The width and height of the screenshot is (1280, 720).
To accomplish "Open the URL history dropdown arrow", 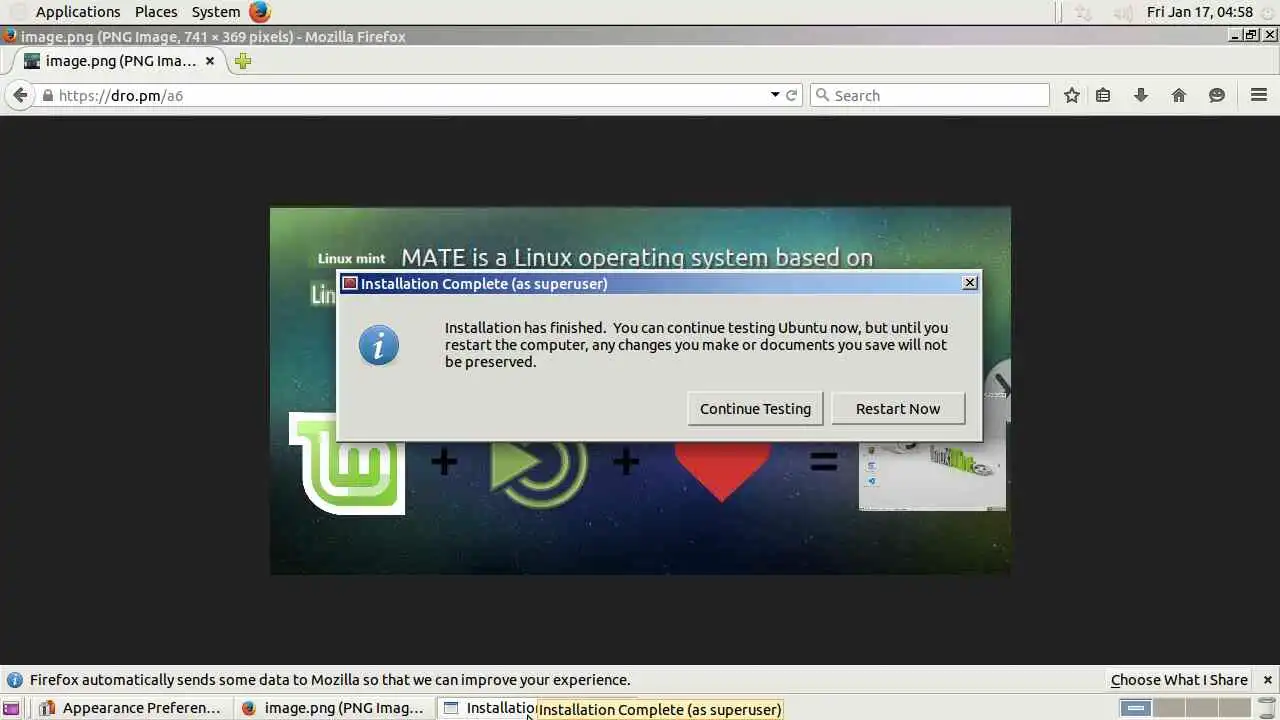I will click(775, 95).
